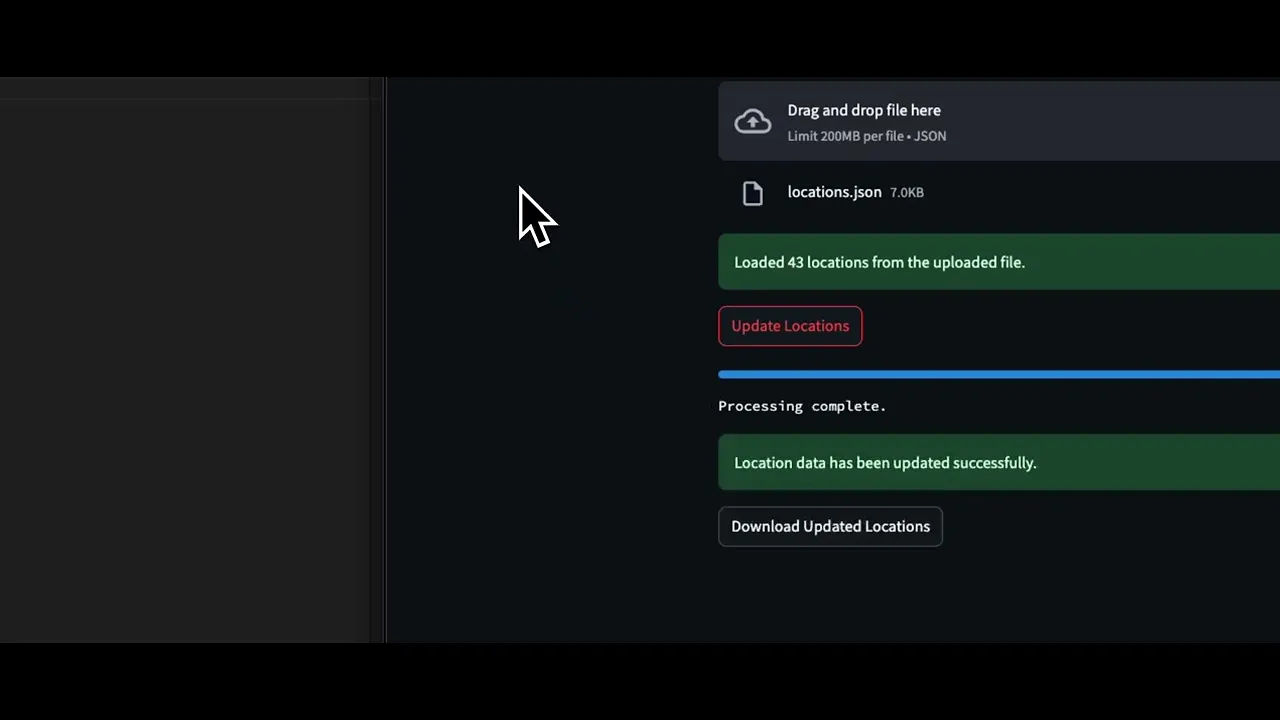Download the updated locations file
The height and width of the screenshot is (720, 1280).
(830, 527)
